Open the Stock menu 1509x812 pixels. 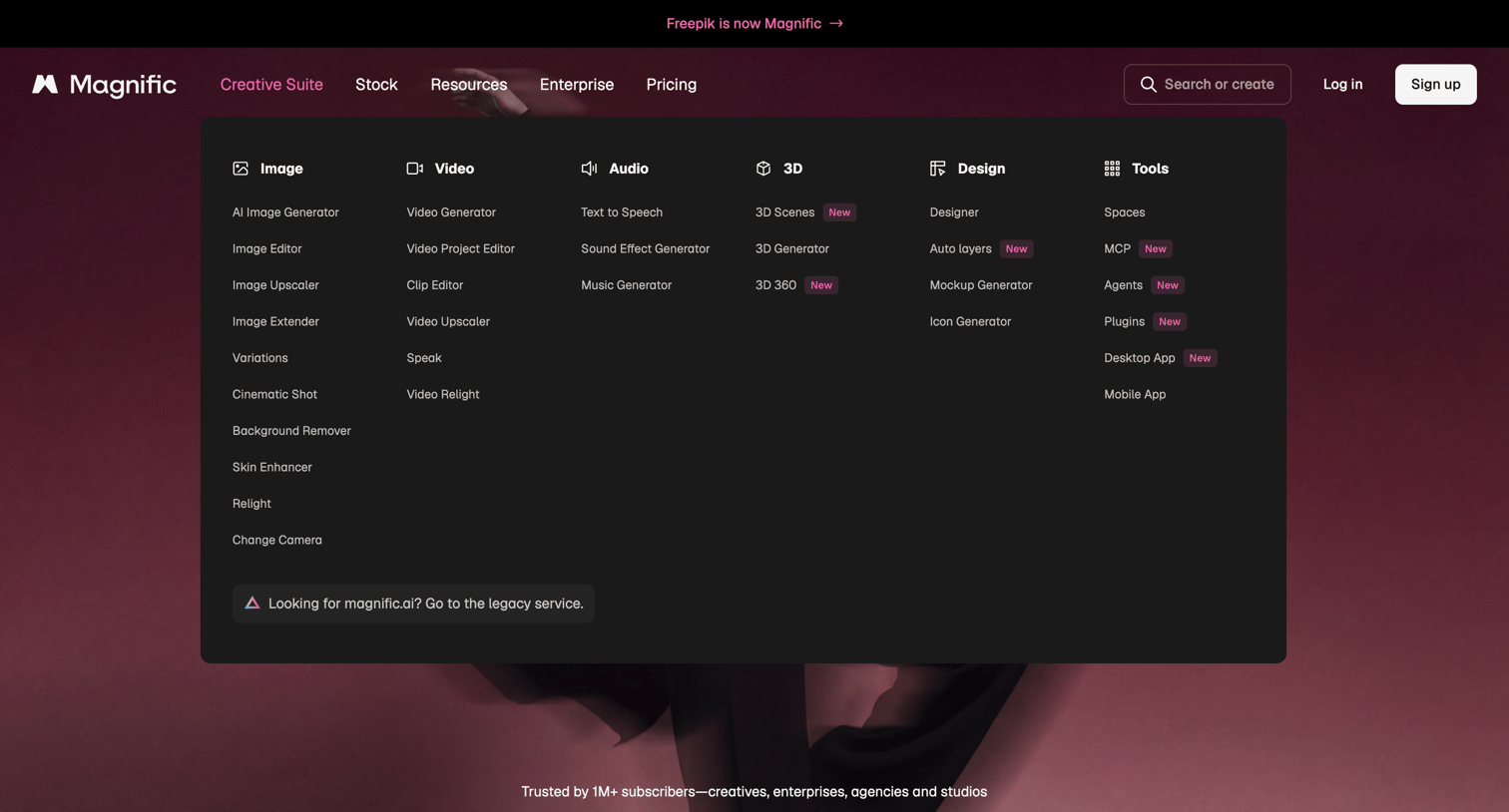(376, 85)
